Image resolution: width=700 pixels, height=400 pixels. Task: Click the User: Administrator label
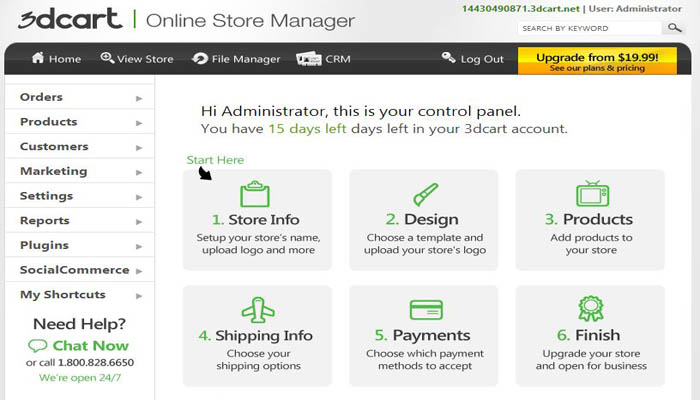point(635,9)
